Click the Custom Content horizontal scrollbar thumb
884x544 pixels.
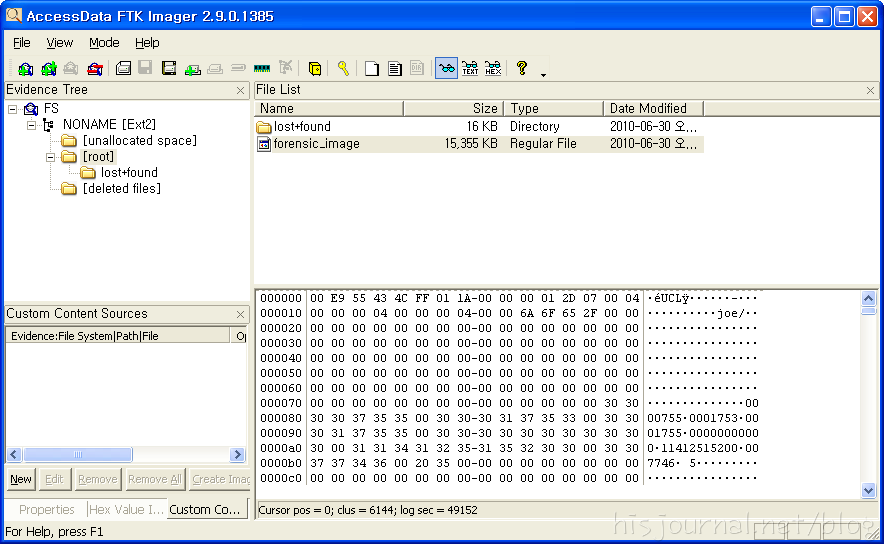[78, 454]
